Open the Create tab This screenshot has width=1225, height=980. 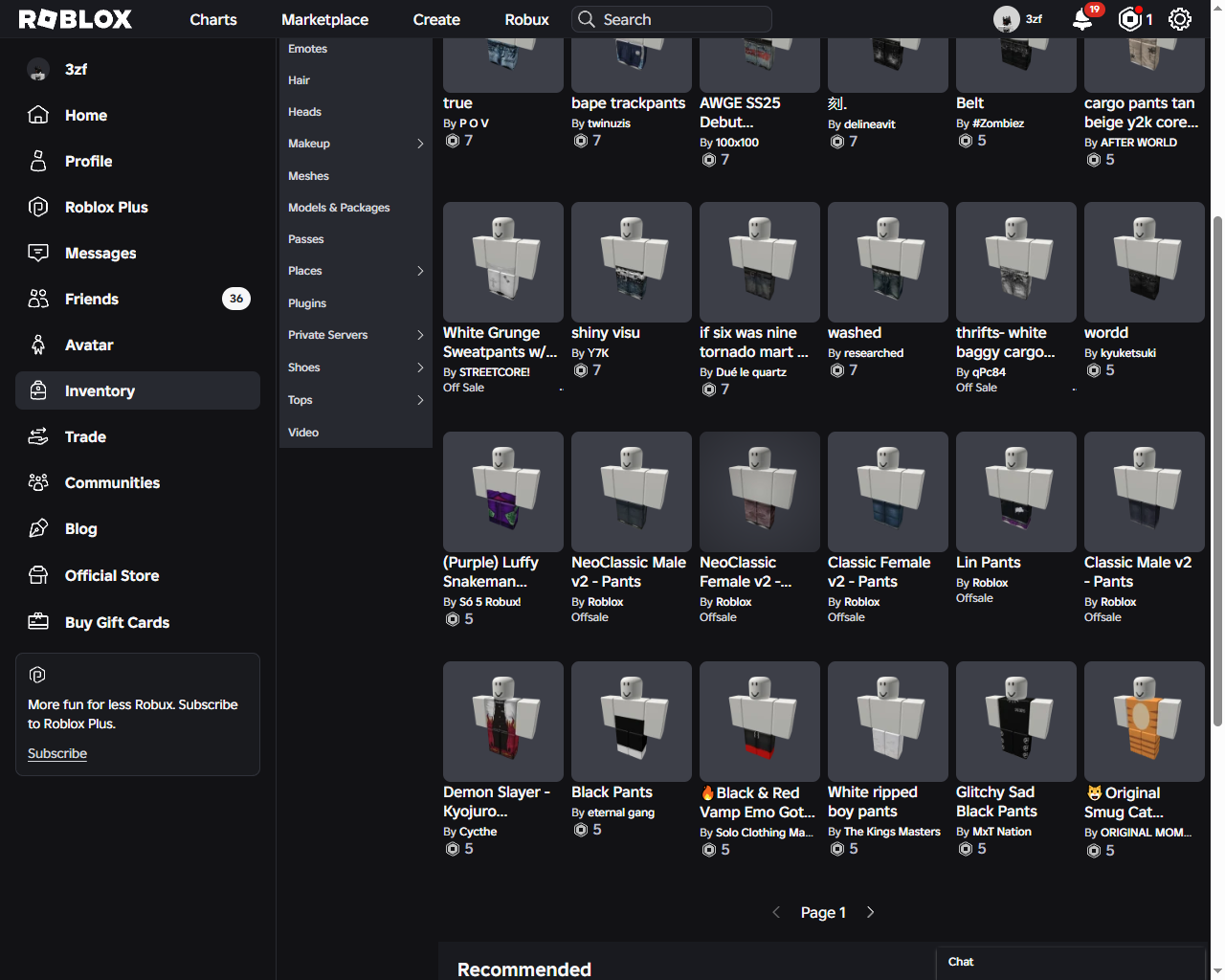click(436, 19)
